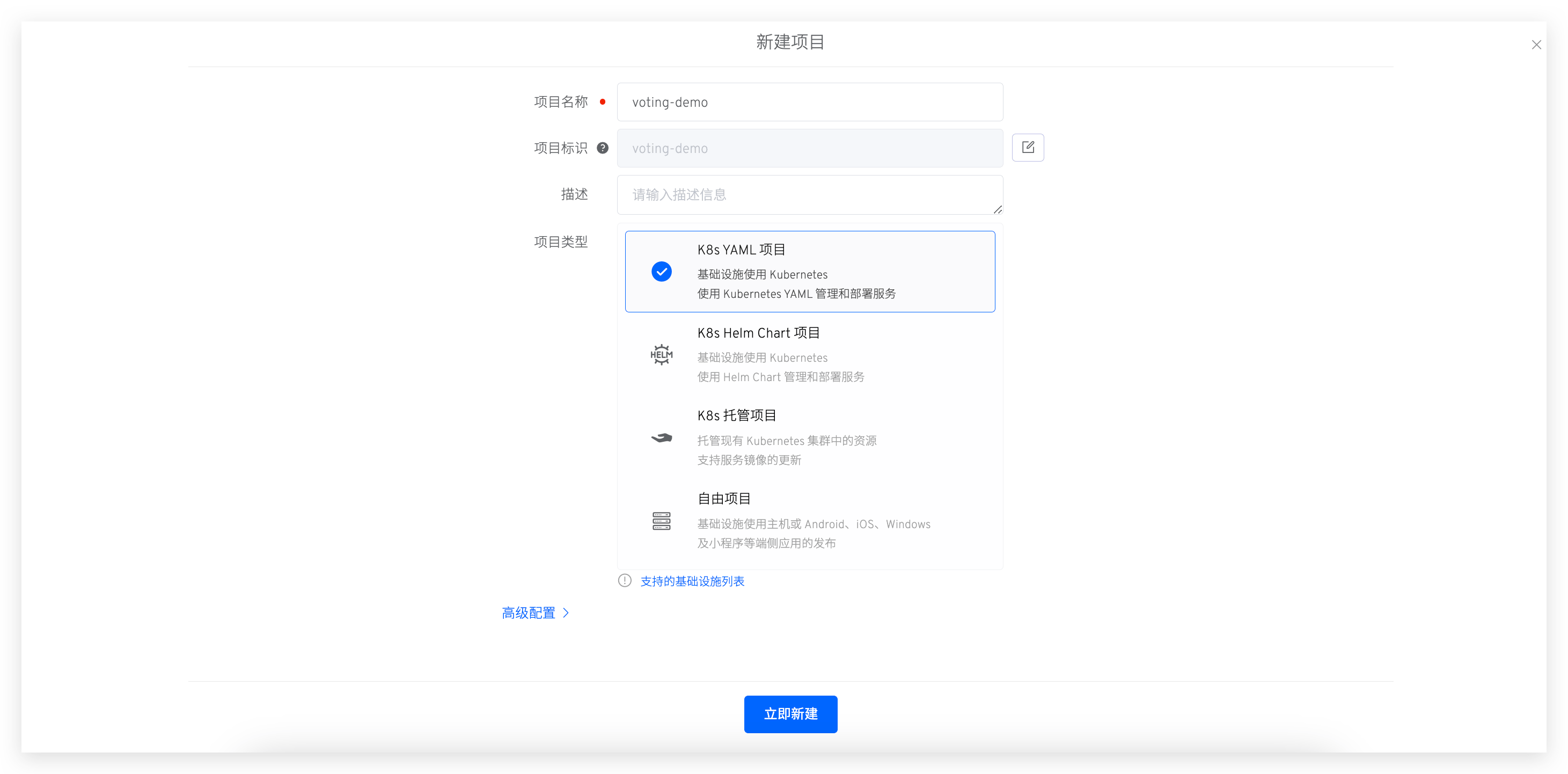Click the chevron arrow after 高级配置

566,612
